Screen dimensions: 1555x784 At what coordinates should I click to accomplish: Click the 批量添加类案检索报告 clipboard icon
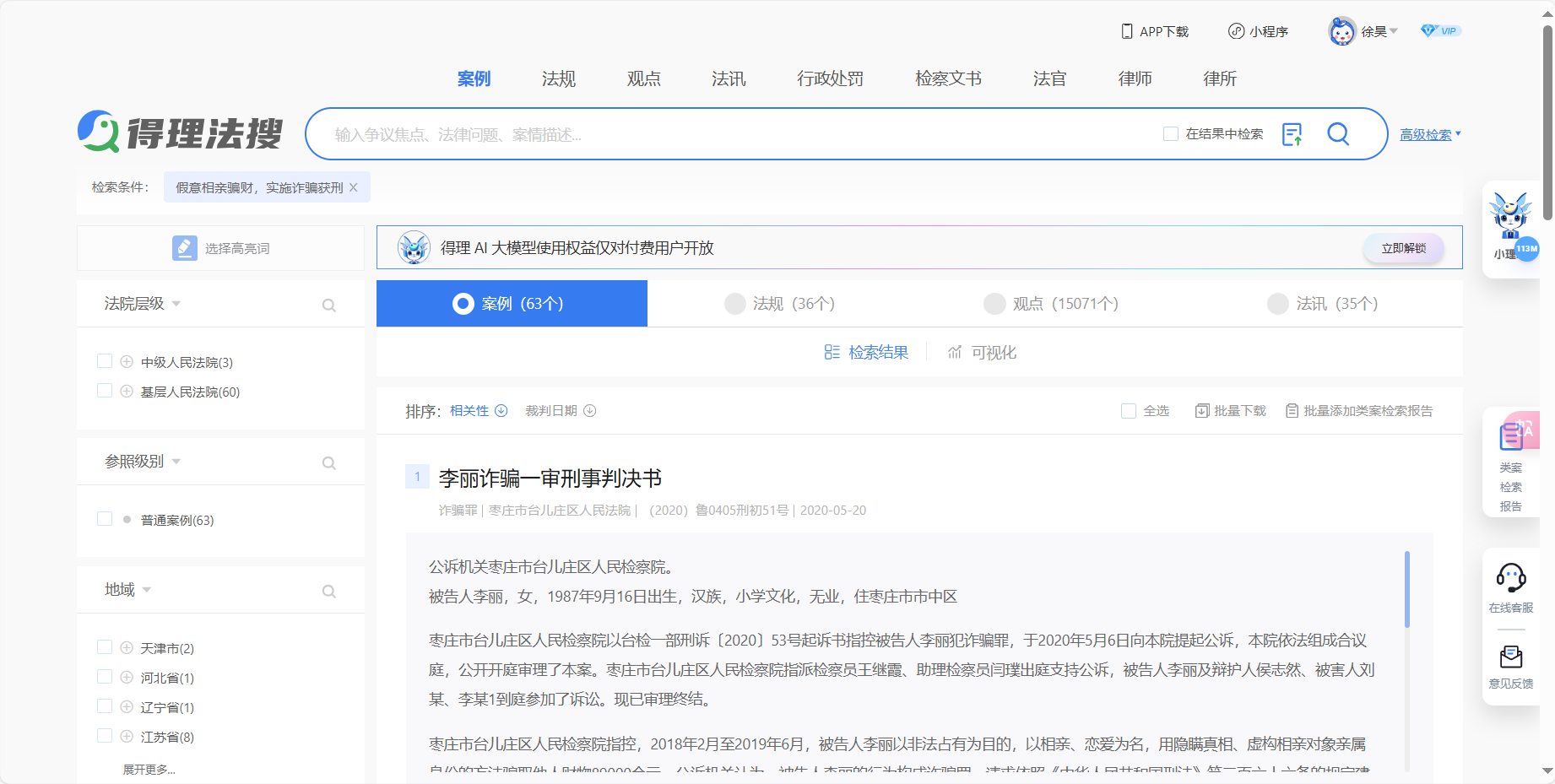coord(1292,410)
